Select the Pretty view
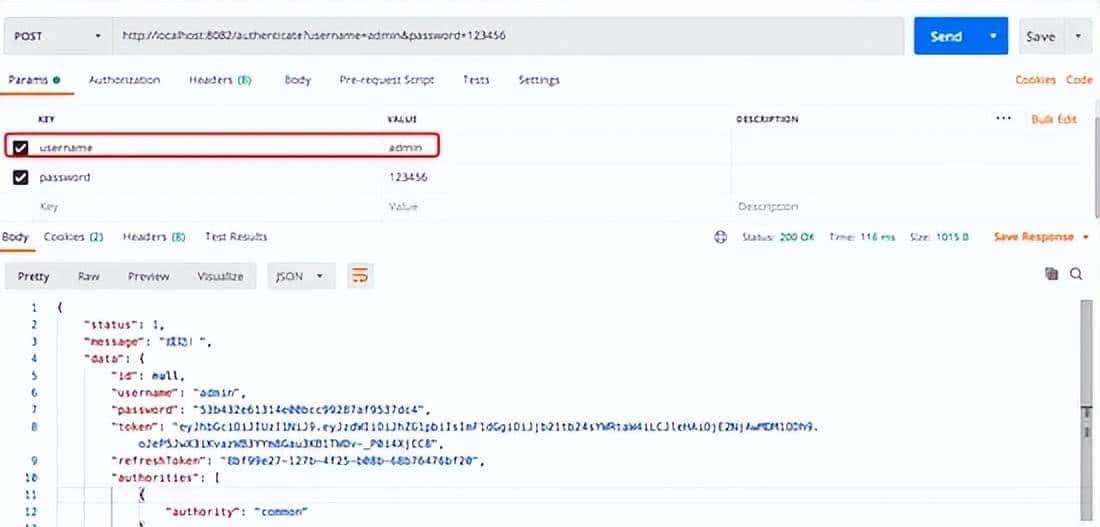 point(34,276)
